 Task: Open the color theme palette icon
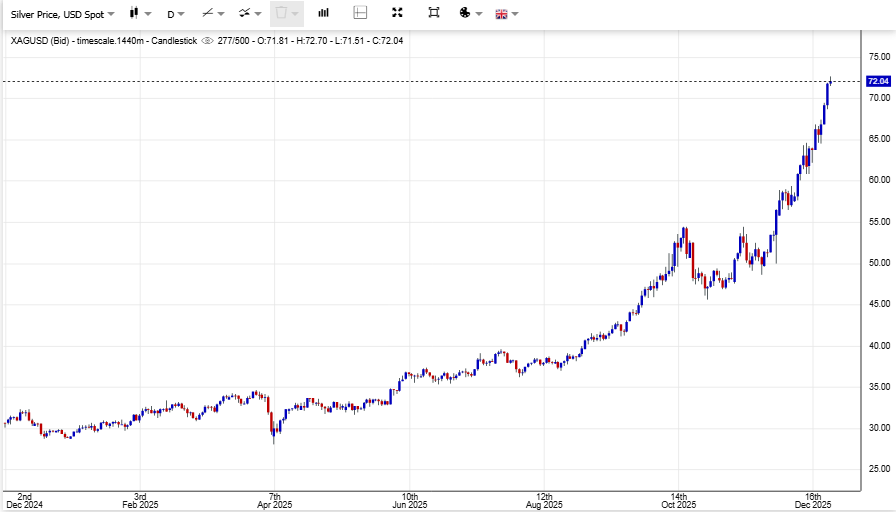coord(465,13)
